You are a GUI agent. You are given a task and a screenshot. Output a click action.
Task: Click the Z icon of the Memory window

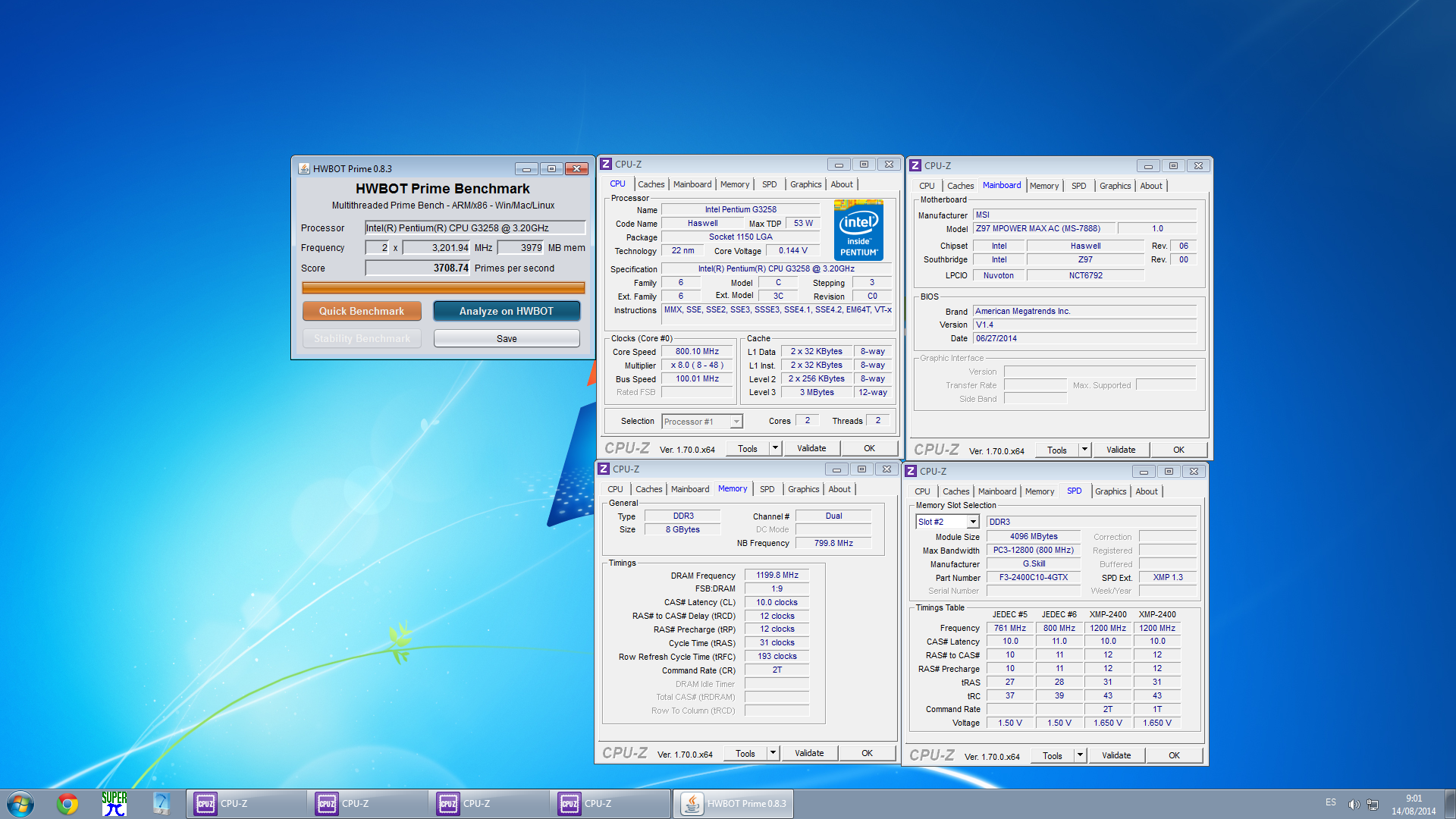(604, 469)
